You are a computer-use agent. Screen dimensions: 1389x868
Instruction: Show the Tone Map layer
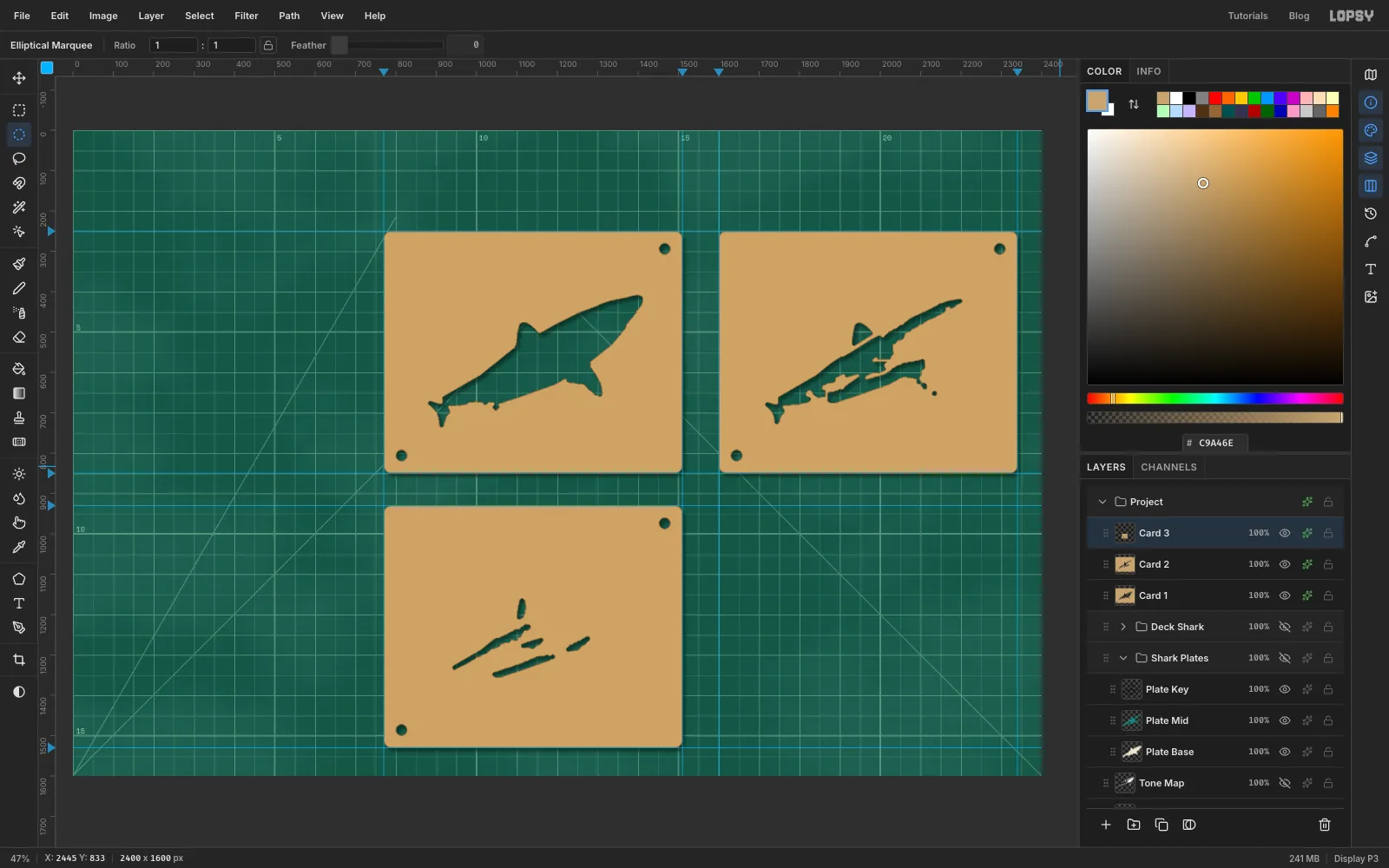tap(1285, 783)
